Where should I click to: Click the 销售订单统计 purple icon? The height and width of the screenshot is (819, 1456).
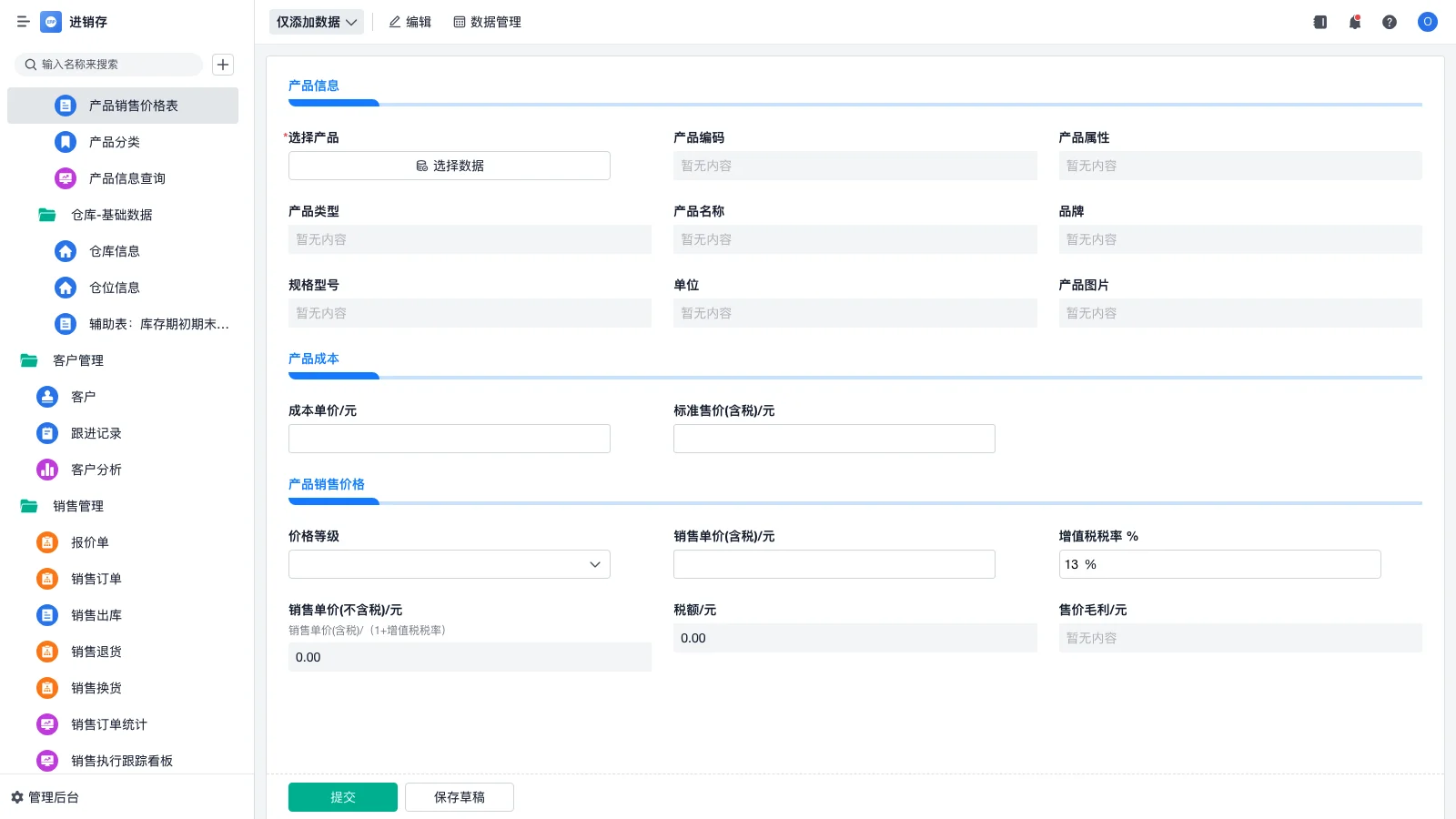[x=47, y=724]
